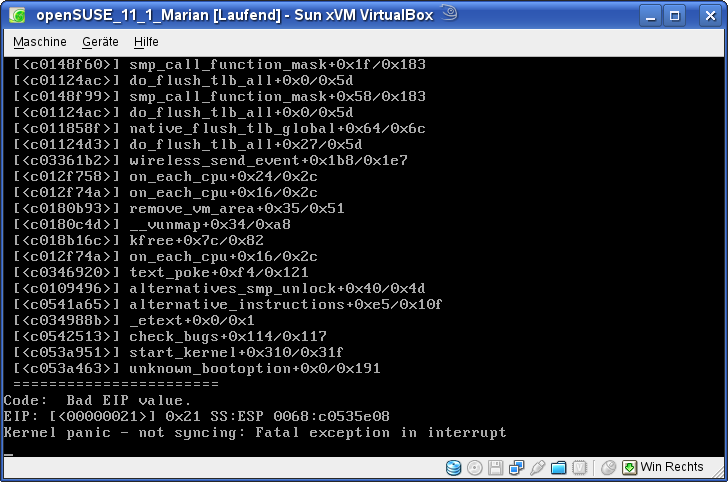
Task: Click the green keyboard capture arrow icon
Action: [629, 467]
